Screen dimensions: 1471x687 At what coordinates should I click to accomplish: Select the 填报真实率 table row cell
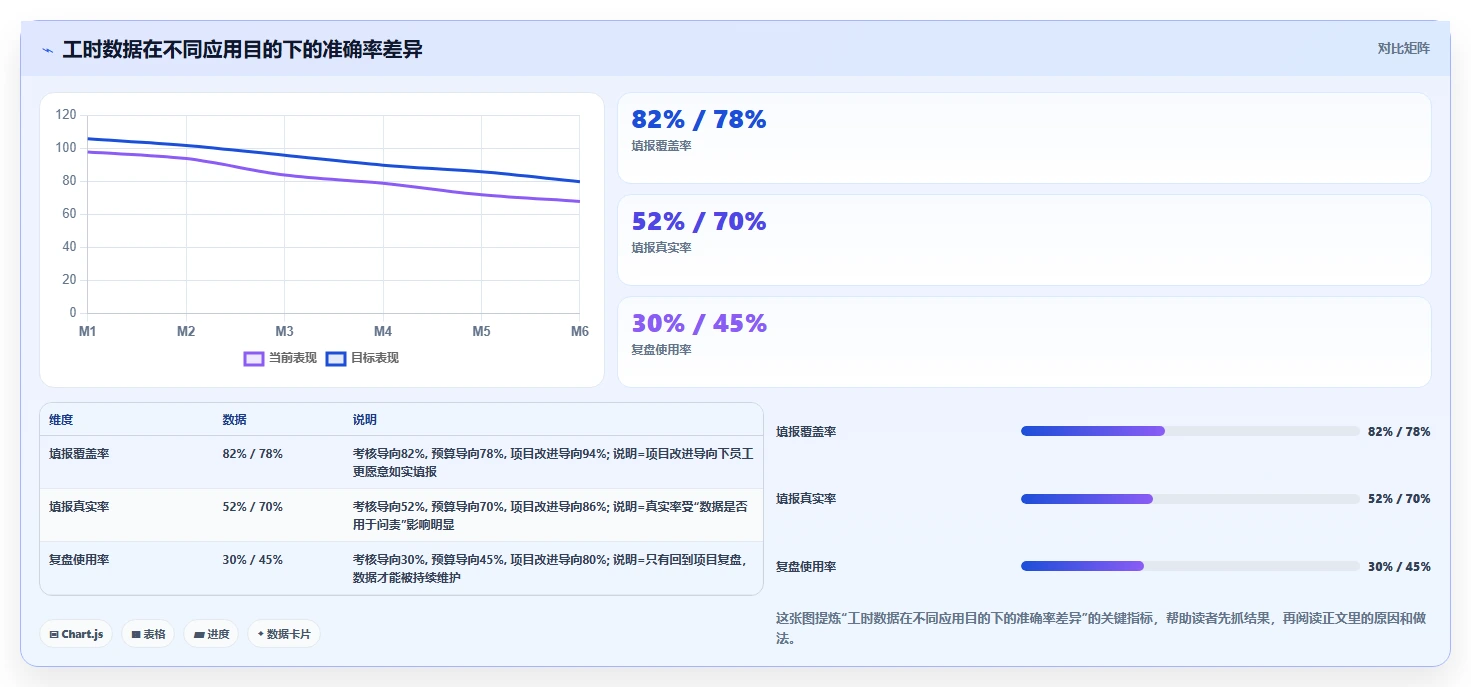[x=79, y=507]
